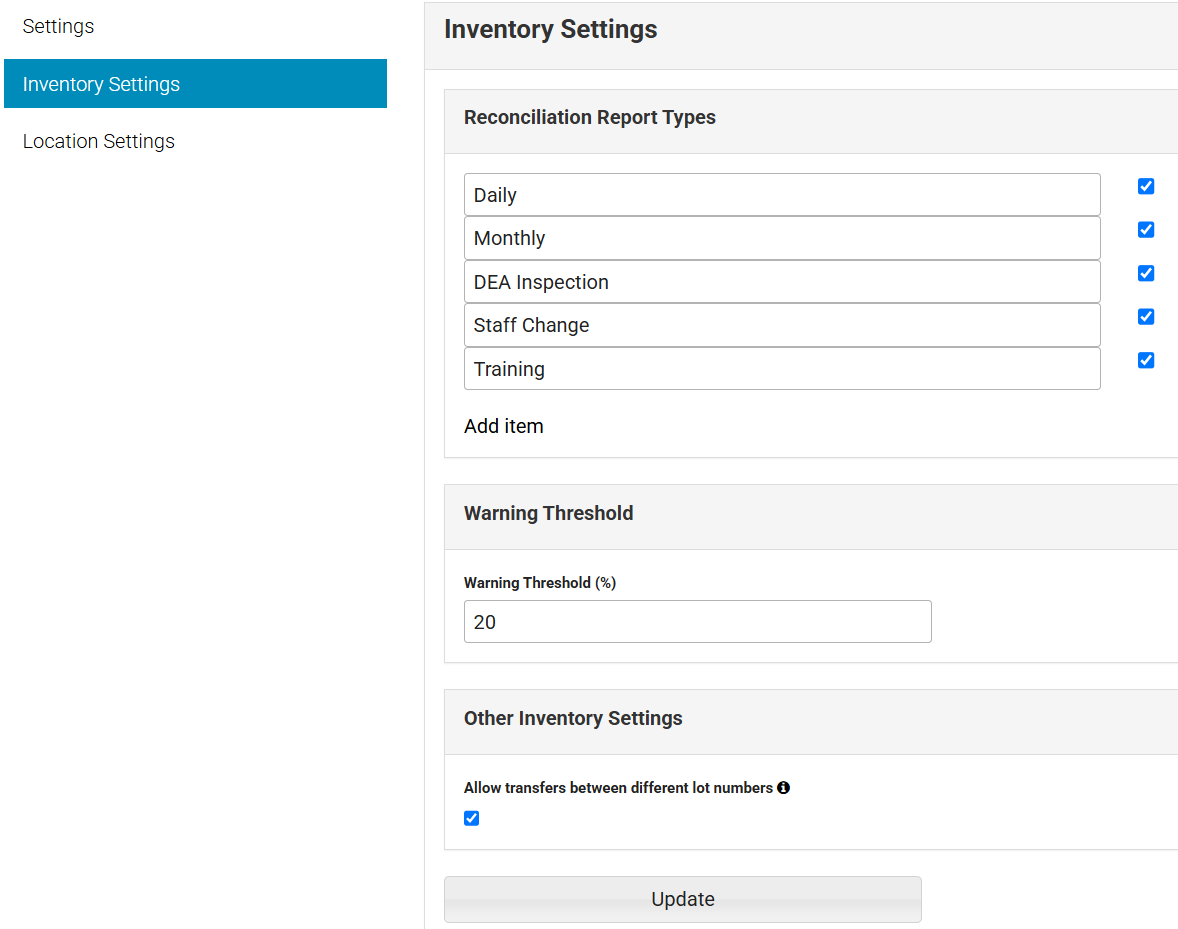1178x929 pixels.
Task: Disable the Monthly report type checkbox
Action: tap(1145, 229)
